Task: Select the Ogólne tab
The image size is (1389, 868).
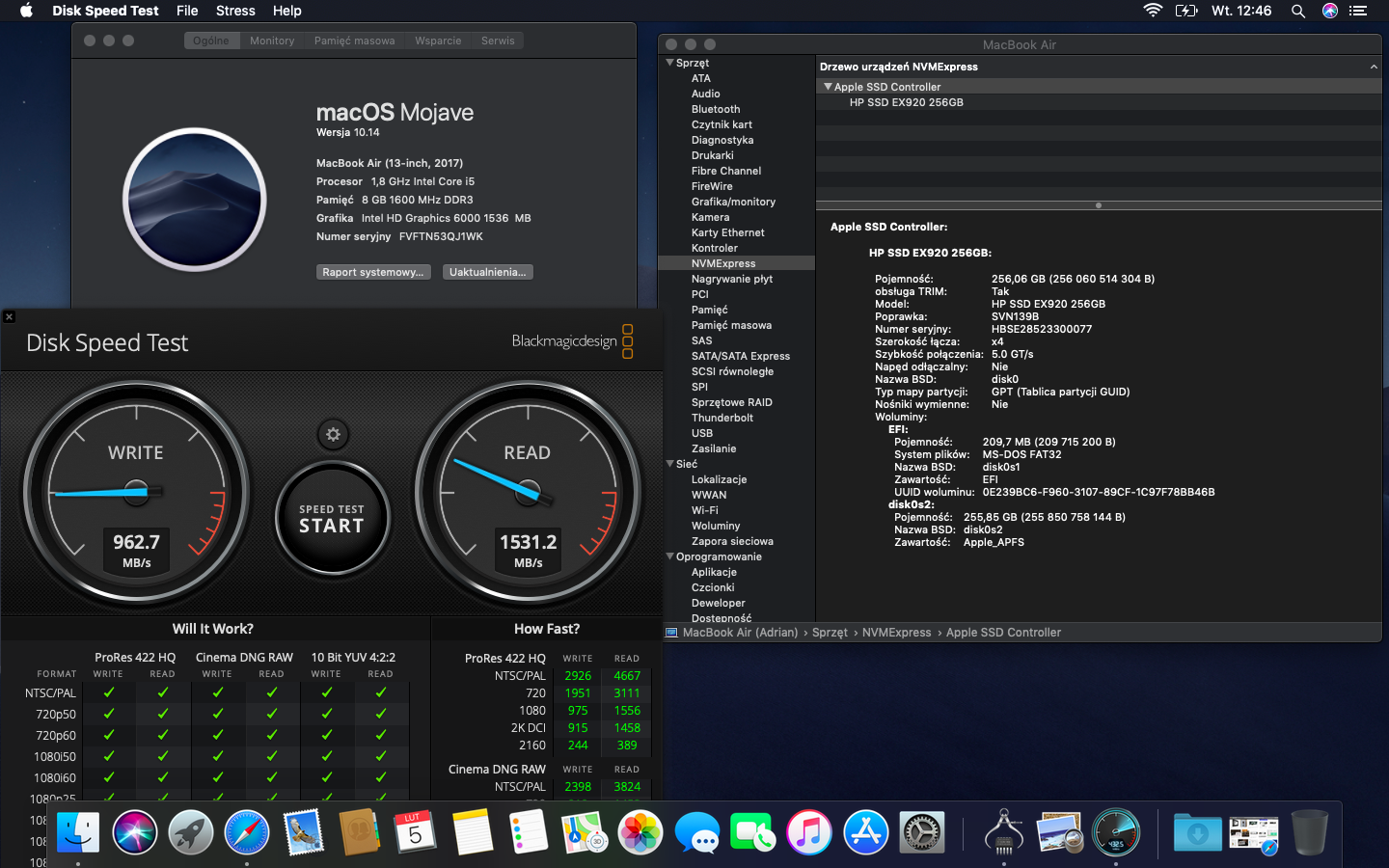Action: click(x=211, y=41)
